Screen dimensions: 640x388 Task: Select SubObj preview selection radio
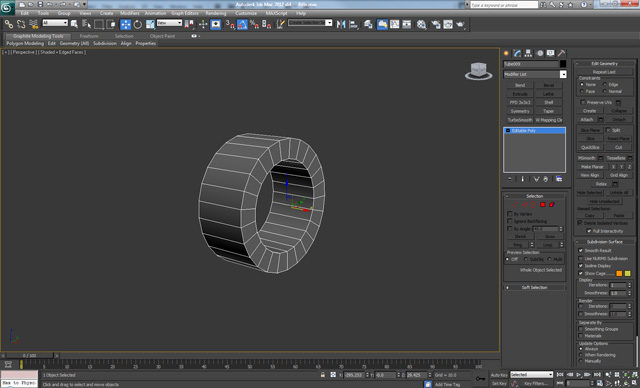pos(526,259)
